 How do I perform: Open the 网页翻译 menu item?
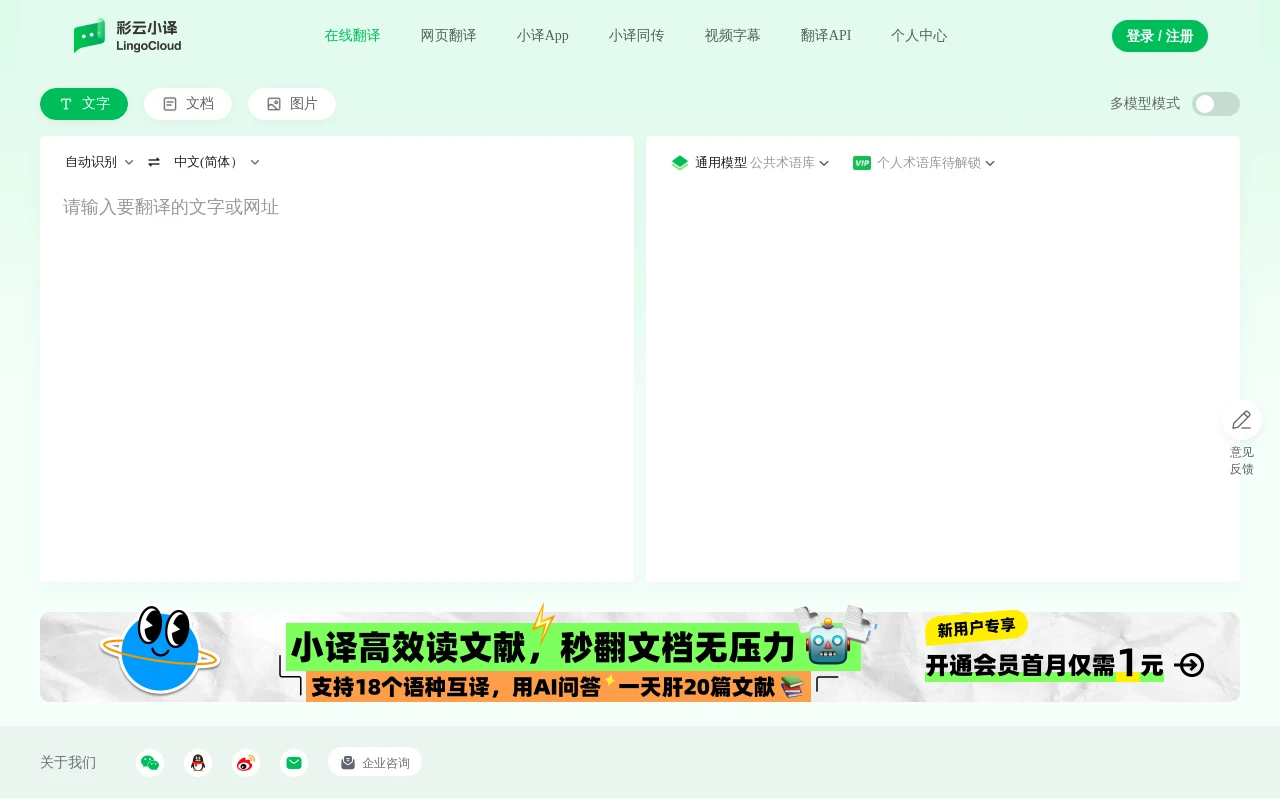click(448, 36)
